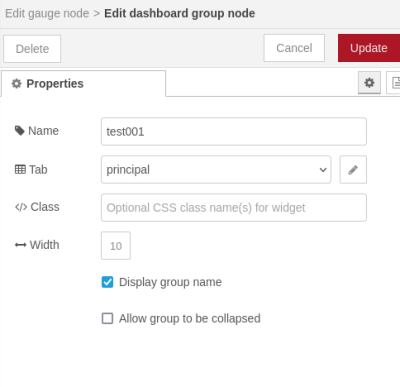Viewport: 400px width, 387px height.
Task: Open the Tab dropdown showing principal
Action: tap(216, 169)
